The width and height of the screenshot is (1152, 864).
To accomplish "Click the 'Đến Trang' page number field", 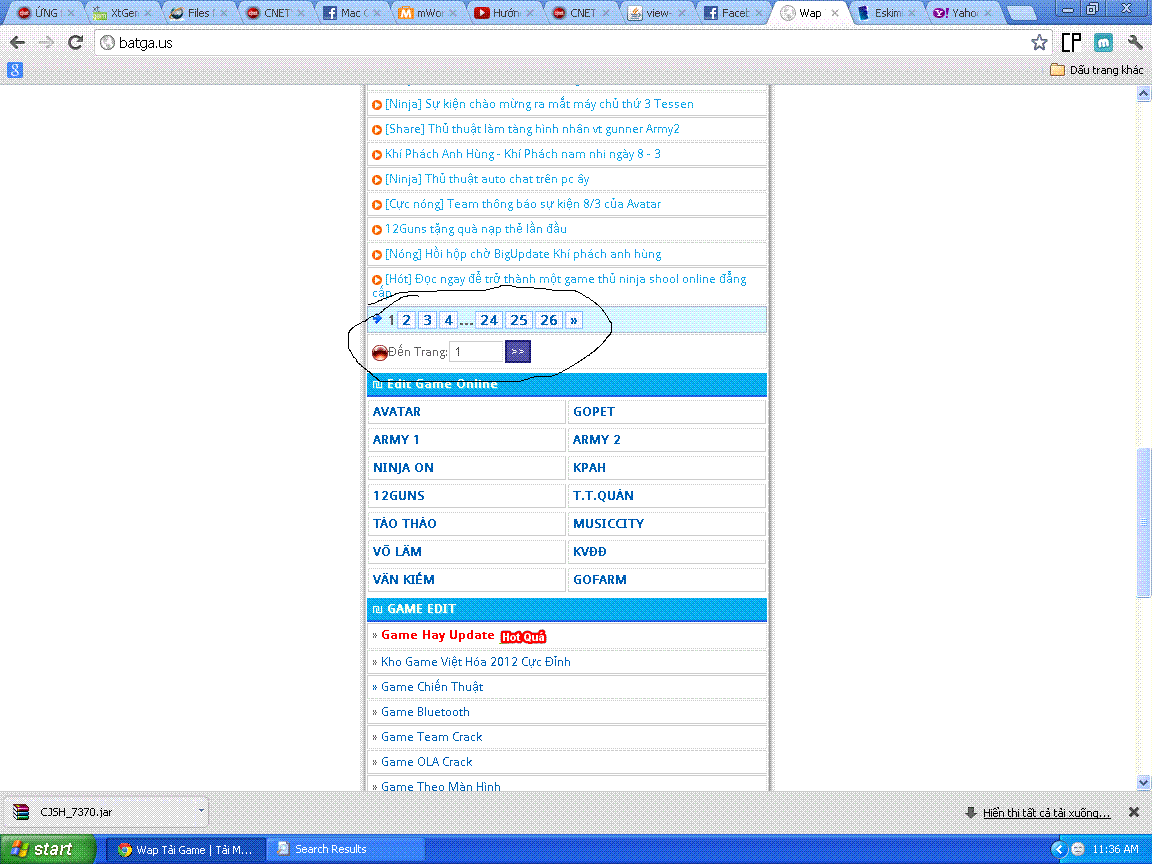I will [475, 351].
